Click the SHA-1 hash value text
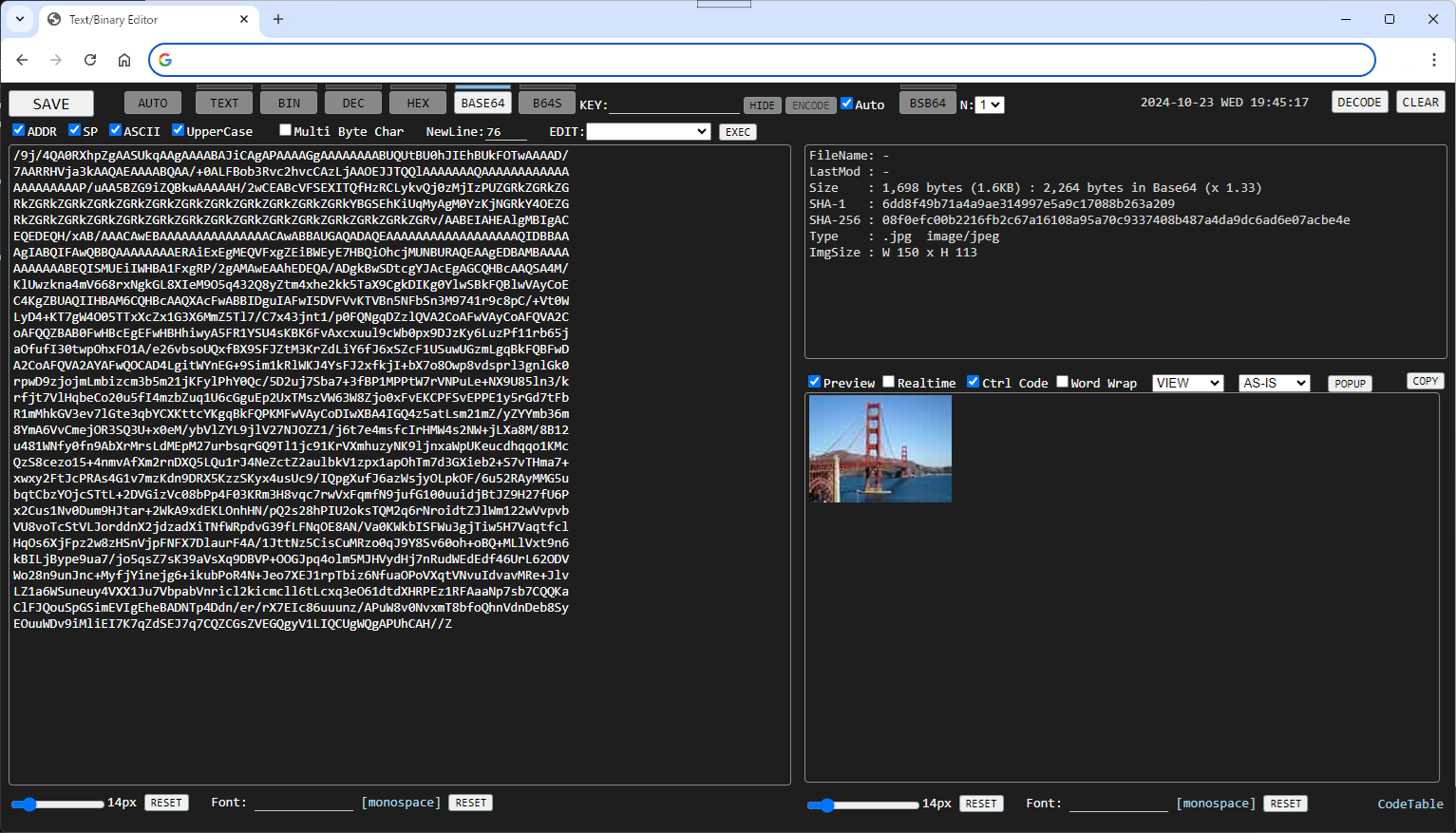Viewport: 1456px width, 833px height. click(x=1028, y=203)
